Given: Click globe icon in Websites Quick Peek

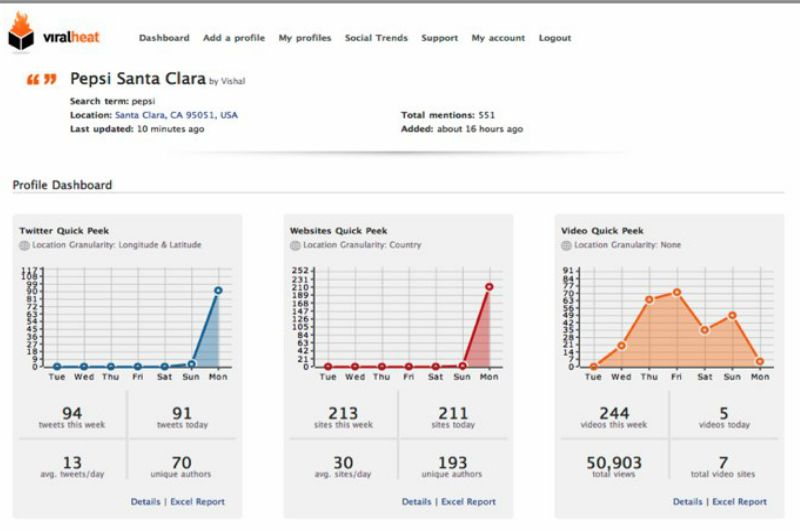Looking at the screenshot, I should [x=295, y=245].
